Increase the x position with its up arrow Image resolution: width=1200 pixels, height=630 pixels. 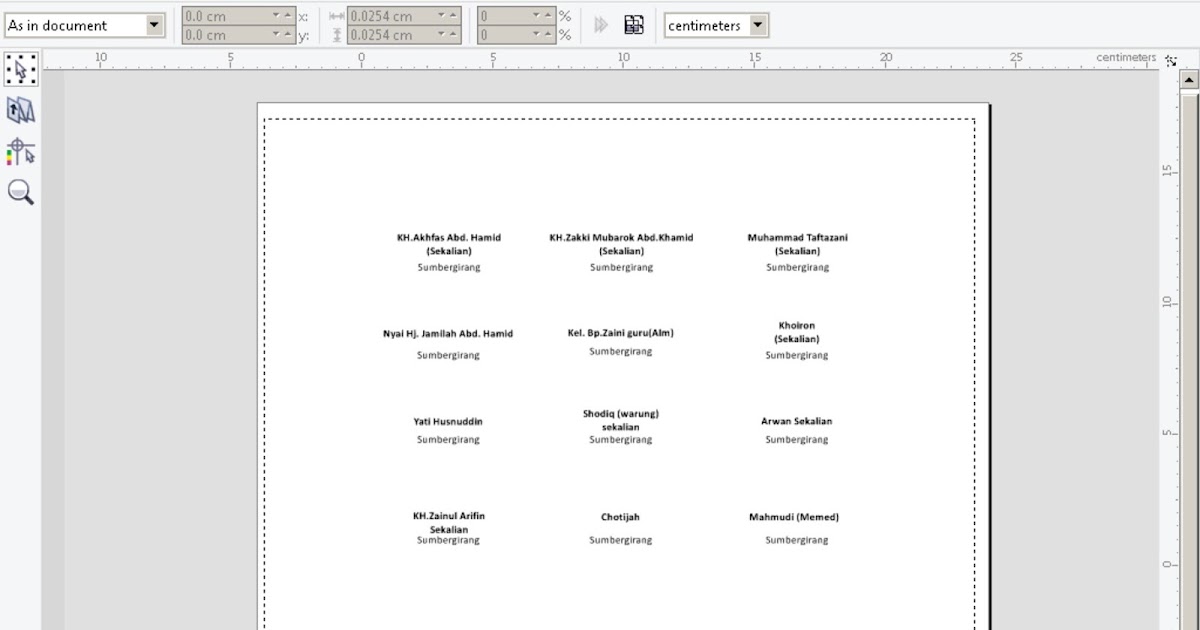pyautogui.click(x=289, y=17)
